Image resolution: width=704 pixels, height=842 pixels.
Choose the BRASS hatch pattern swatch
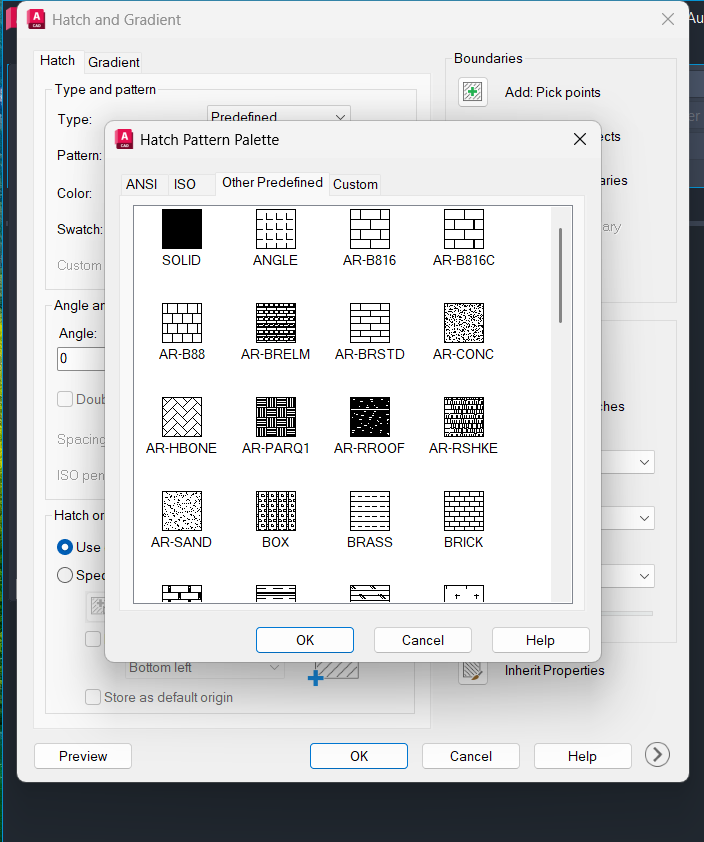pyautogui.click(x=369, y=511)
